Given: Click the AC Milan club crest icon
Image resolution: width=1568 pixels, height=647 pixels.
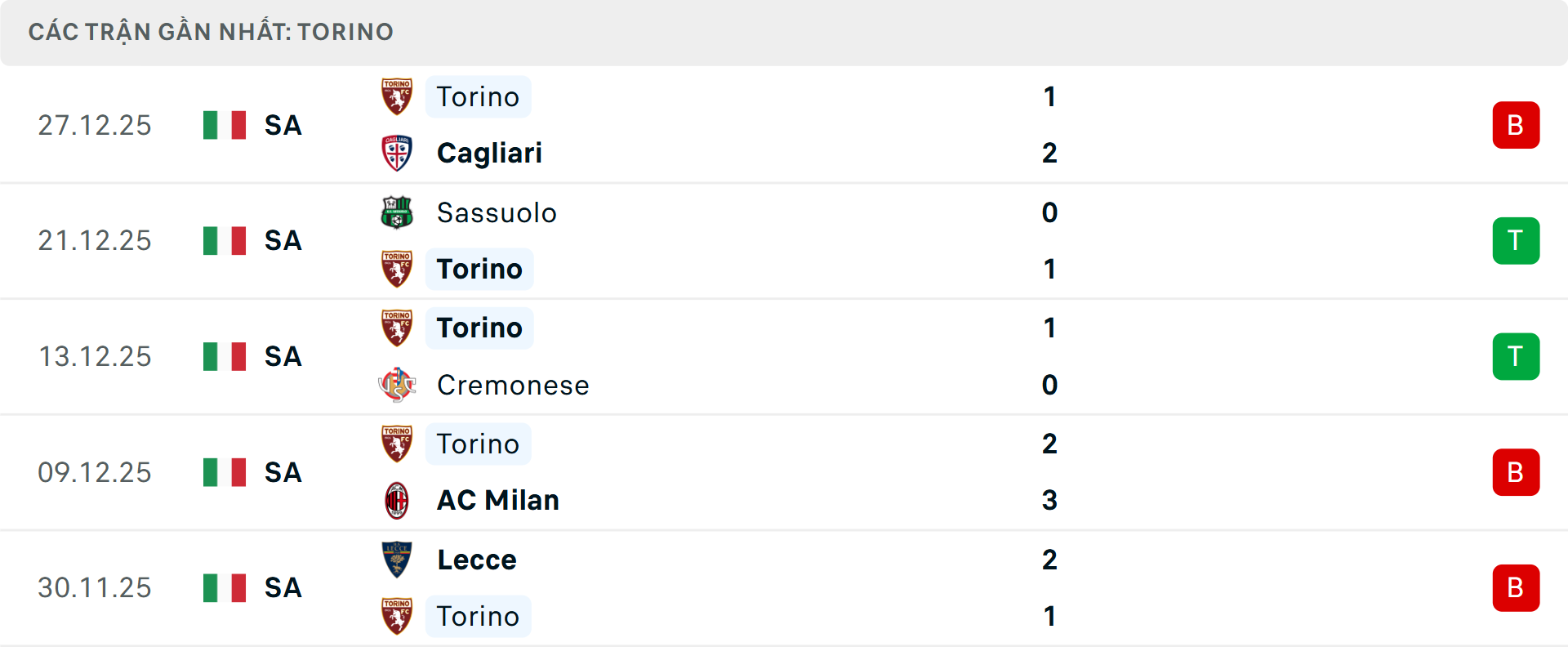Looking at the screenshot, I should coord(397,500).
